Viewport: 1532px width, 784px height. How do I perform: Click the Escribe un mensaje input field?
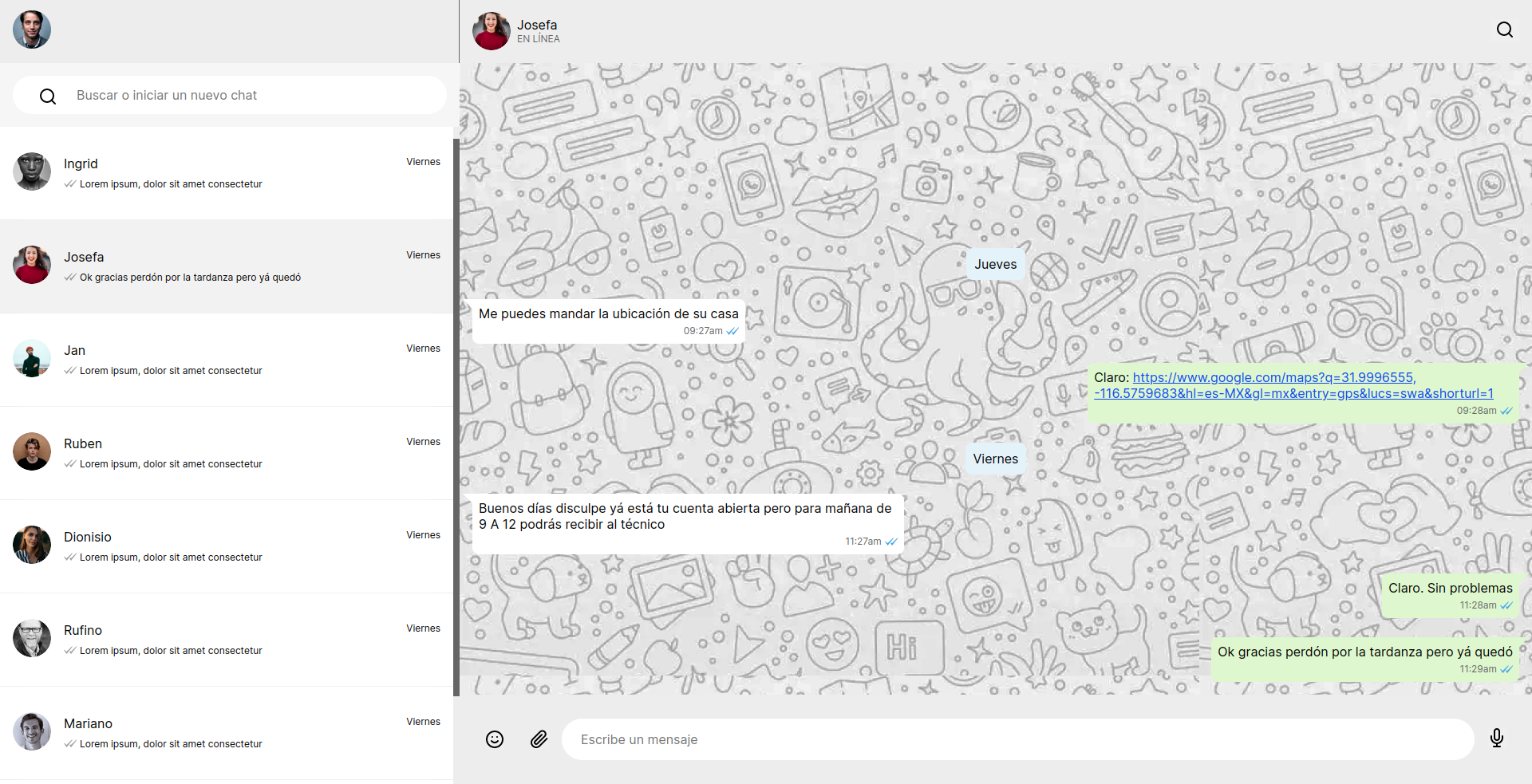tap(1017, 739)
